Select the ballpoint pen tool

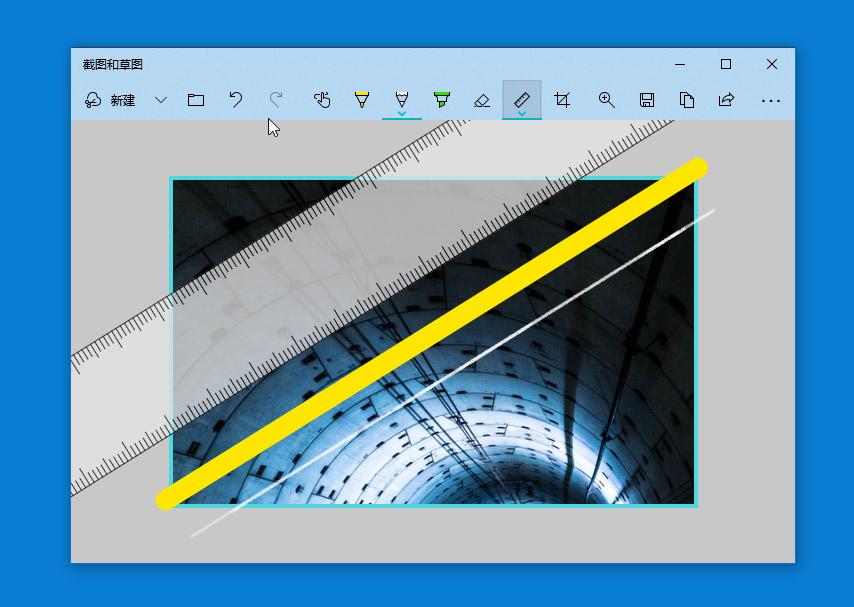[362, 99]
